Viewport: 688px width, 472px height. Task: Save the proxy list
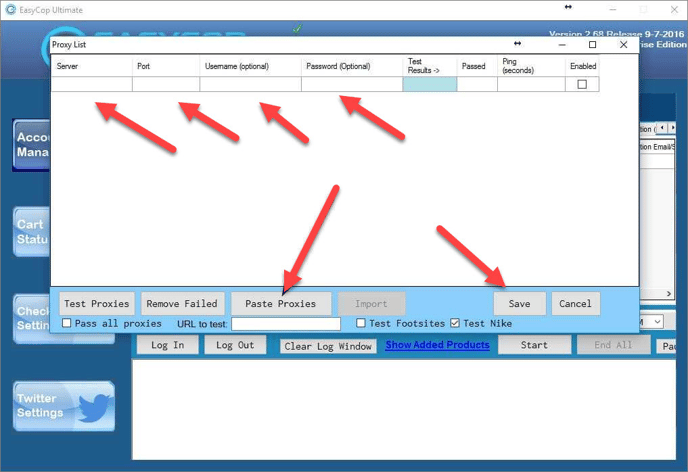[520, 304]
